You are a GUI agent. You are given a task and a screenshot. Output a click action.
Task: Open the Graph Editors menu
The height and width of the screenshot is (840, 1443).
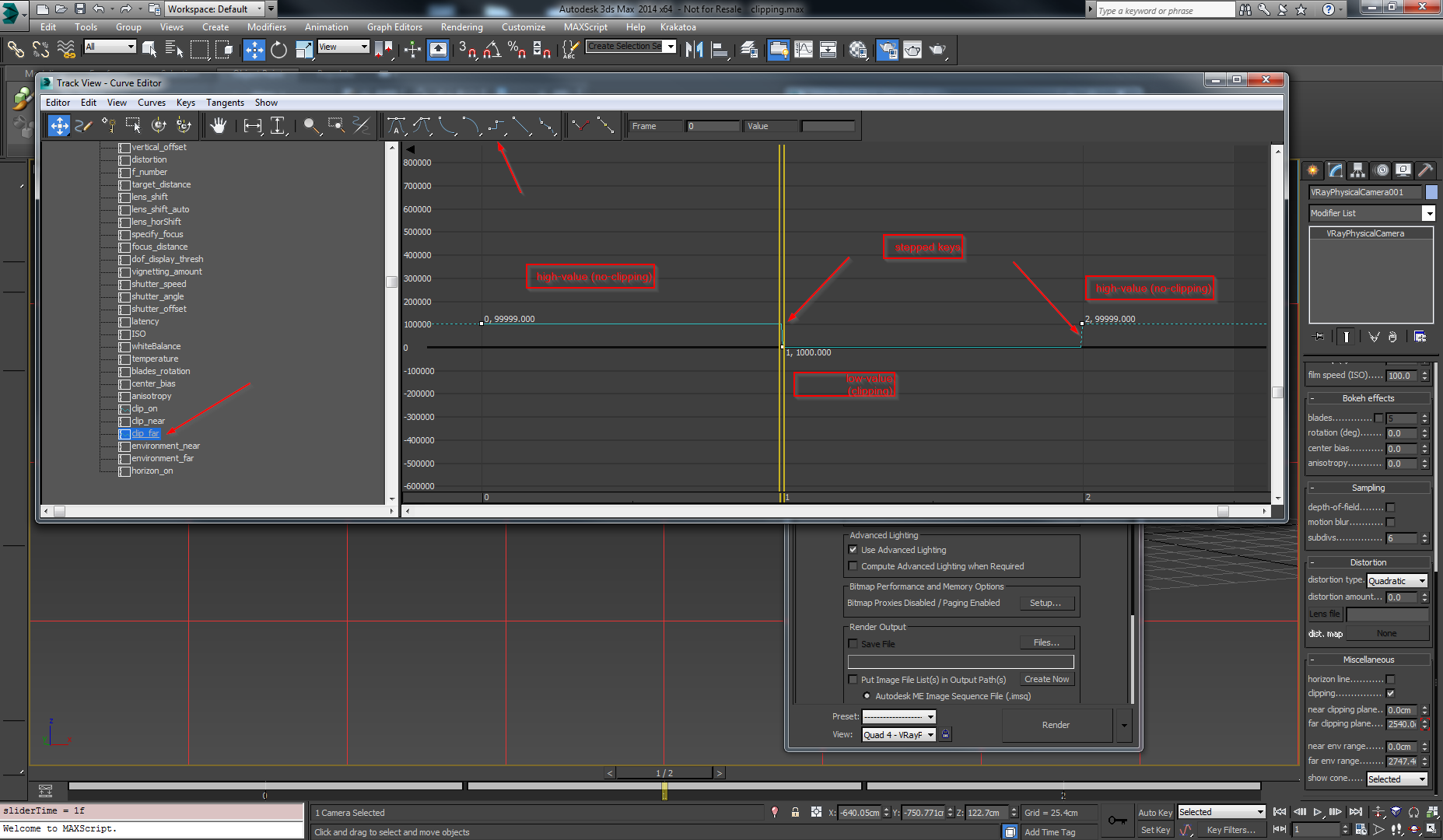pos(394,27)
